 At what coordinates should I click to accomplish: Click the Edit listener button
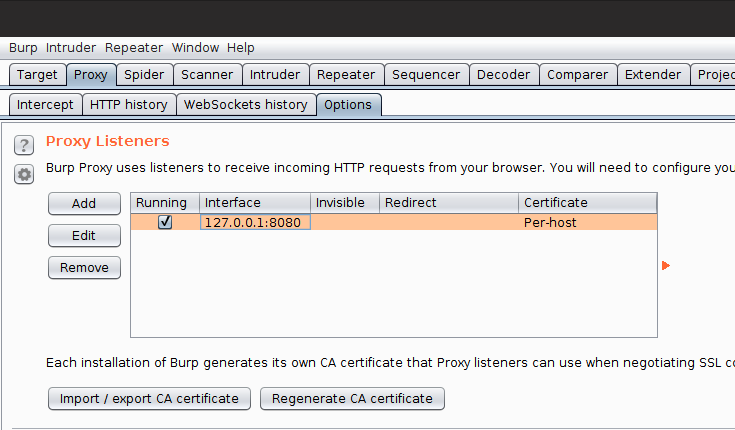coord(84,235)
